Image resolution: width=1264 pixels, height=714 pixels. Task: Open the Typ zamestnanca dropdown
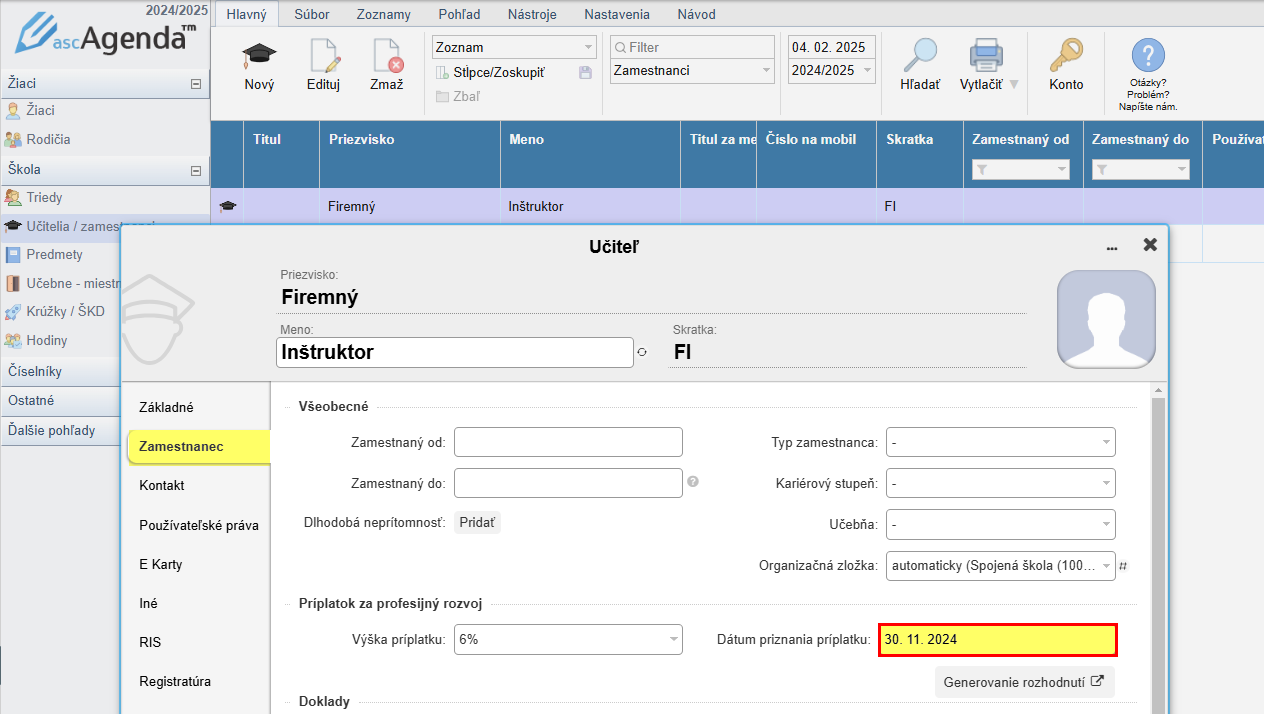(x=1001, y=442)
